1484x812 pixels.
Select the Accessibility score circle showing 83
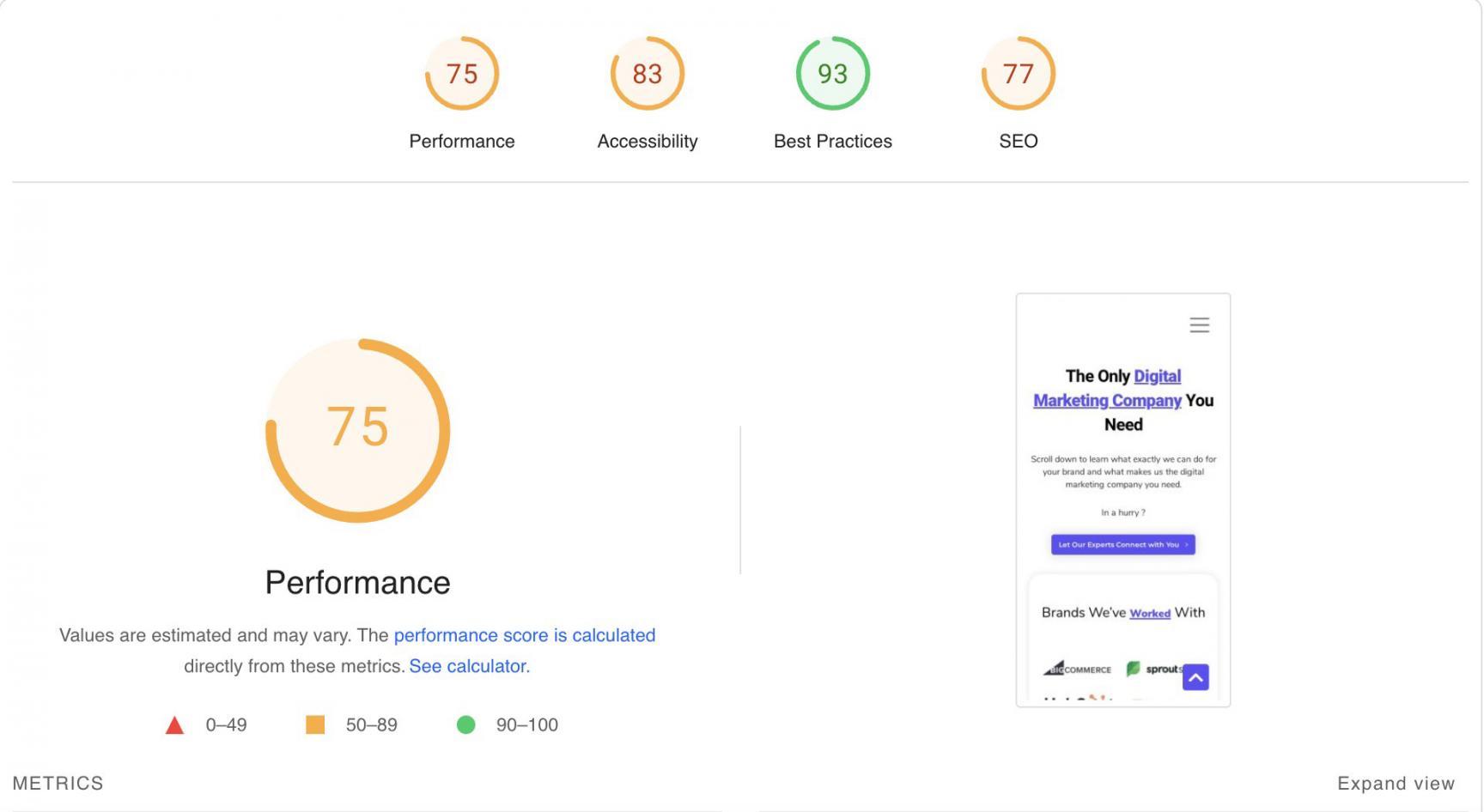pyautogui.click(x=648, y=74)
